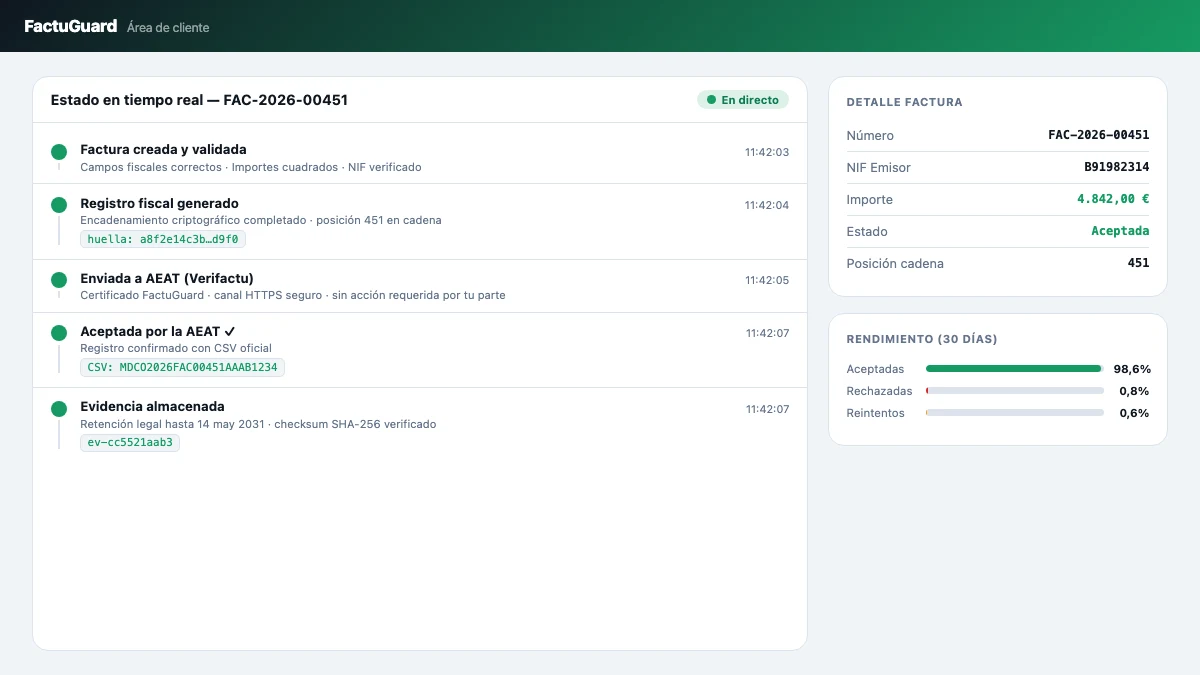Click the invoice number FAC-2026-00451 in Detalle Factura
The height and width of the screenshot is (675, 1200).
click(x=1098, y=135)
